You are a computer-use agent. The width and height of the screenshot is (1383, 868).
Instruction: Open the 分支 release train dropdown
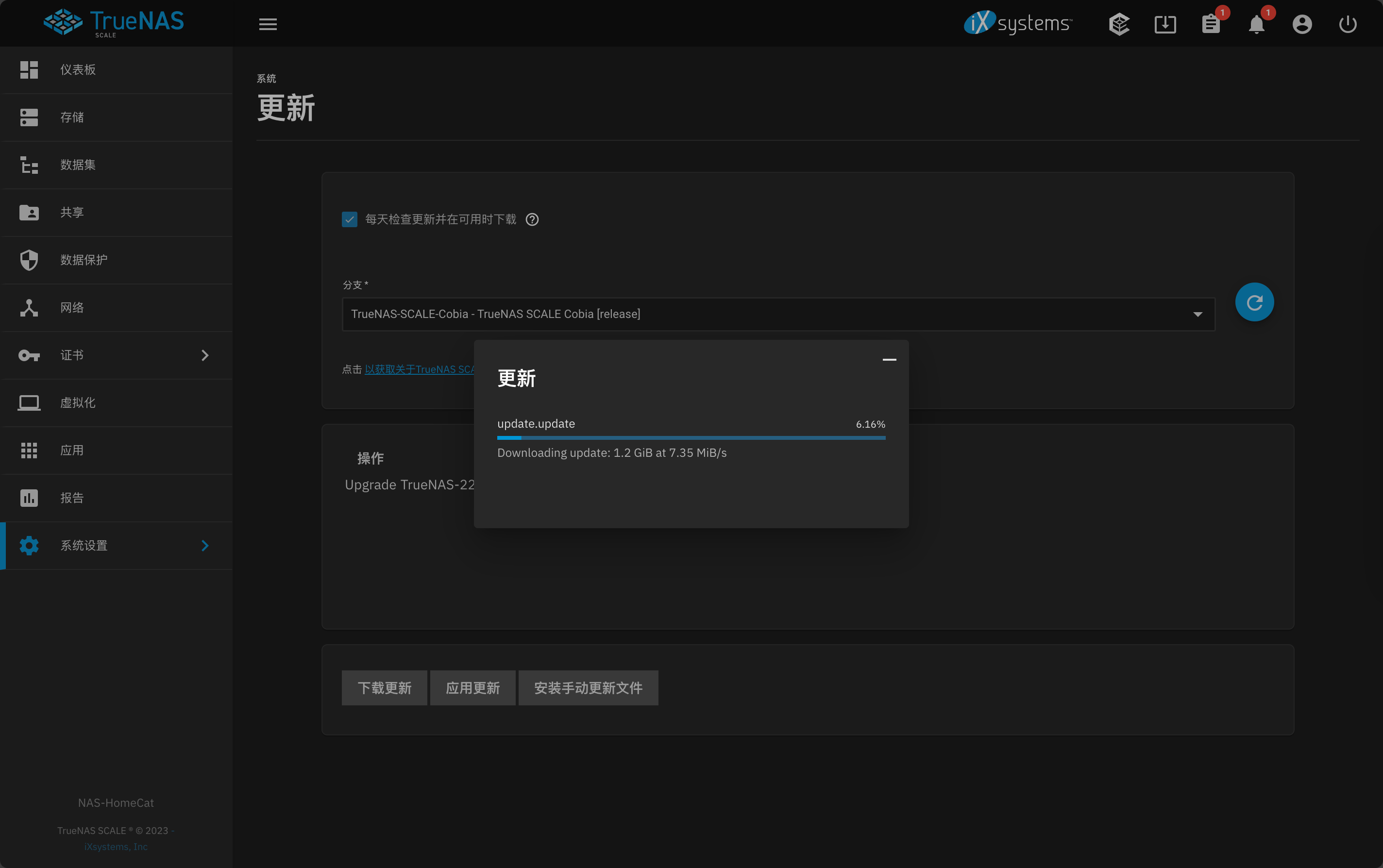pyautogui.click(x=778, y=314)
